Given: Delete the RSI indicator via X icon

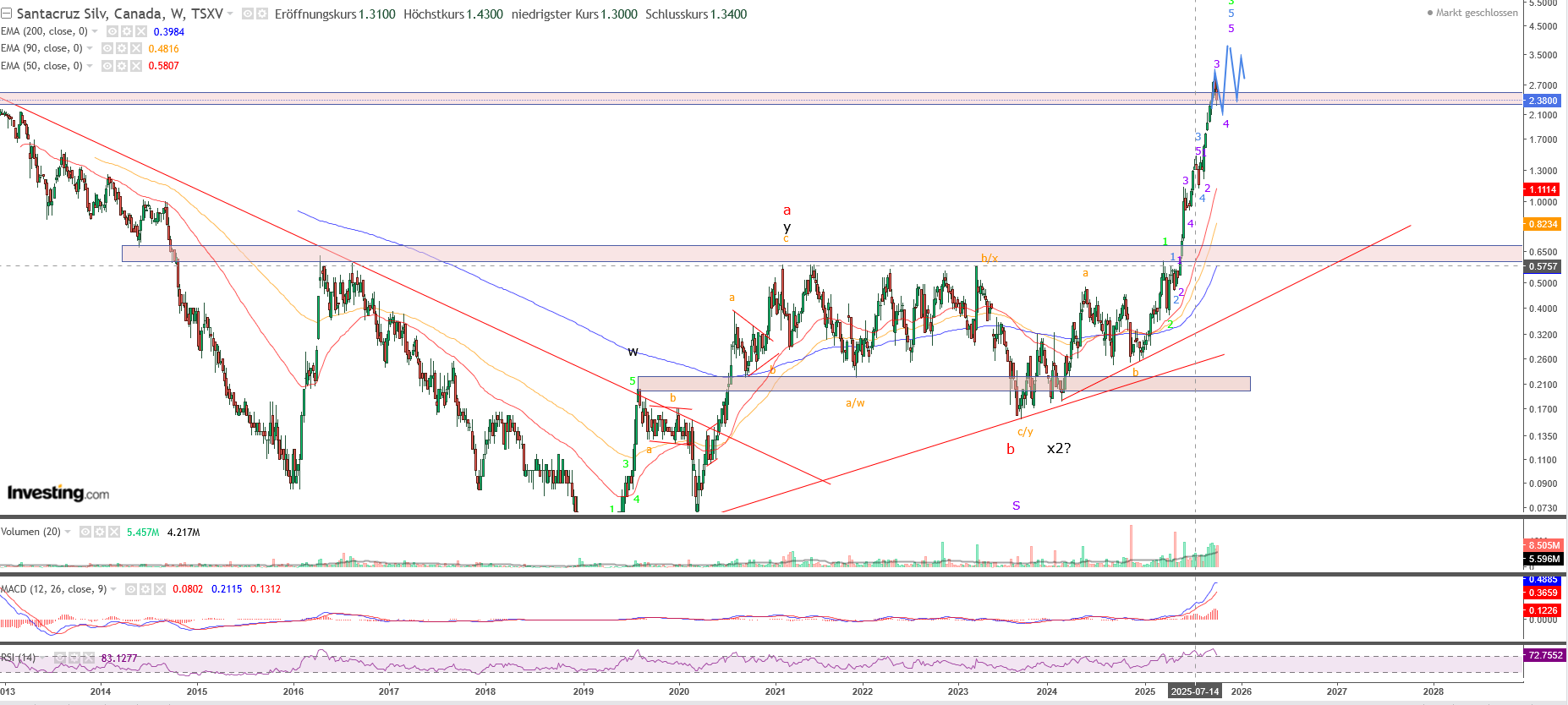Looking at the screenshot, I should coord(88,658).
